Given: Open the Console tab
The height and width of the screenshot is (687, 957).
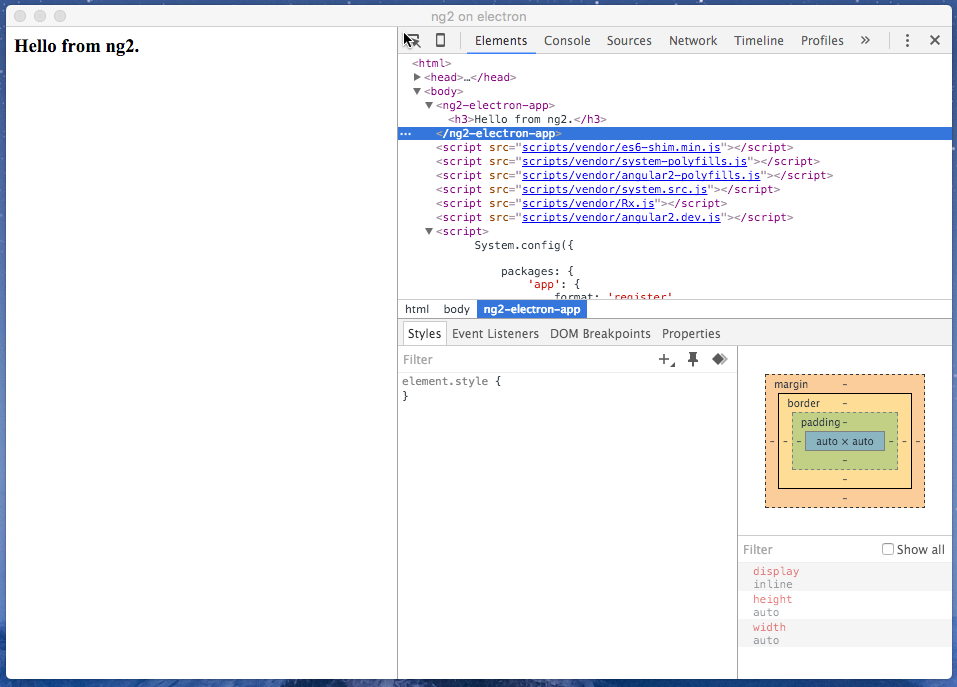Looking at the screenshot, I should 567,40.
